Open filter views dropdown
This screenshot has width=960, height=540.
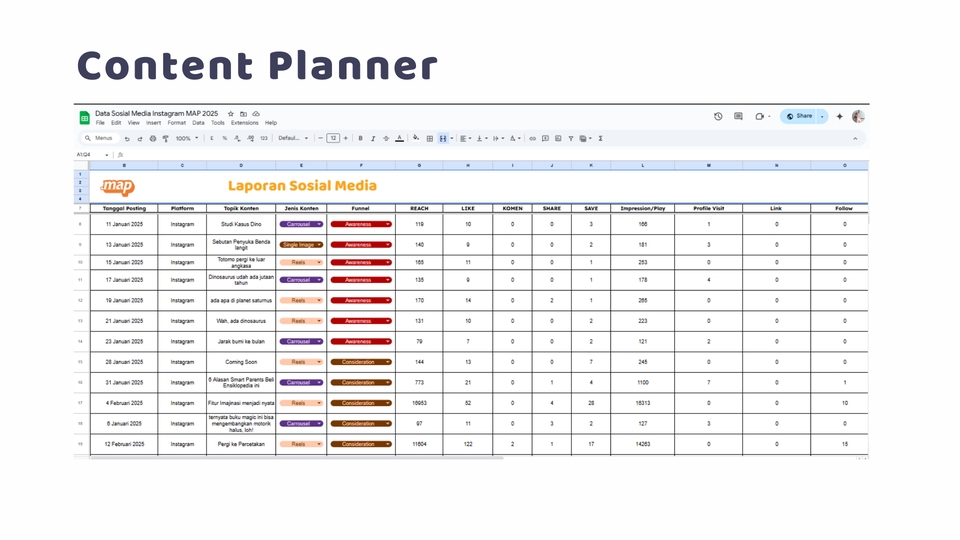coord(585,138)
